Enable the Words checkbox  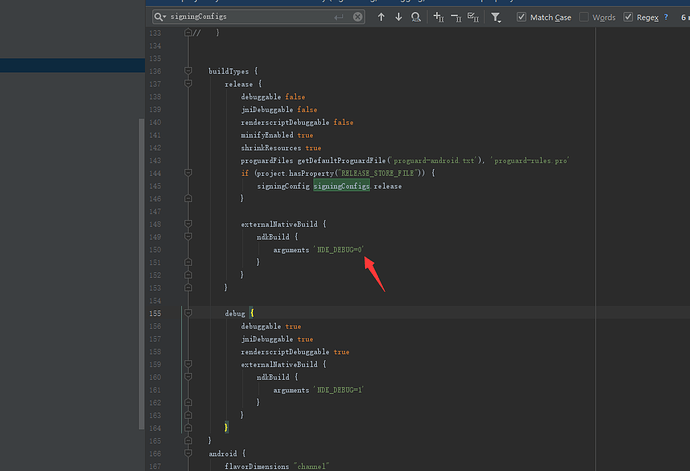[x=584, y=17]
